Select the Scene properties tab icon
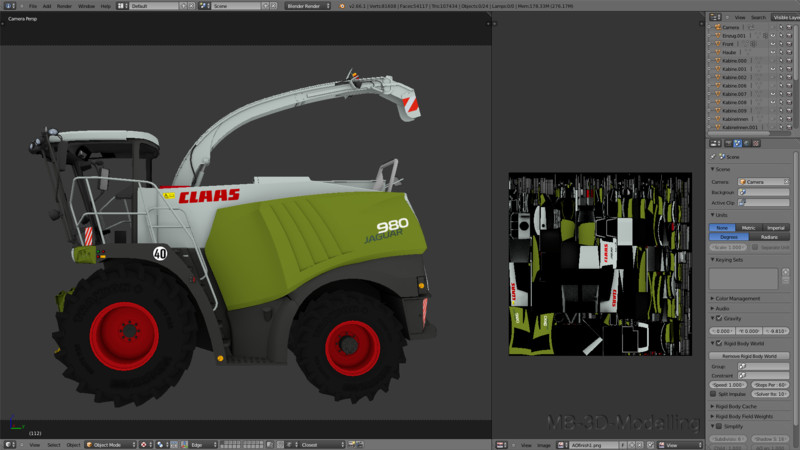The height and width of the screenshot is (450, 800). click(x=738, y=143)
